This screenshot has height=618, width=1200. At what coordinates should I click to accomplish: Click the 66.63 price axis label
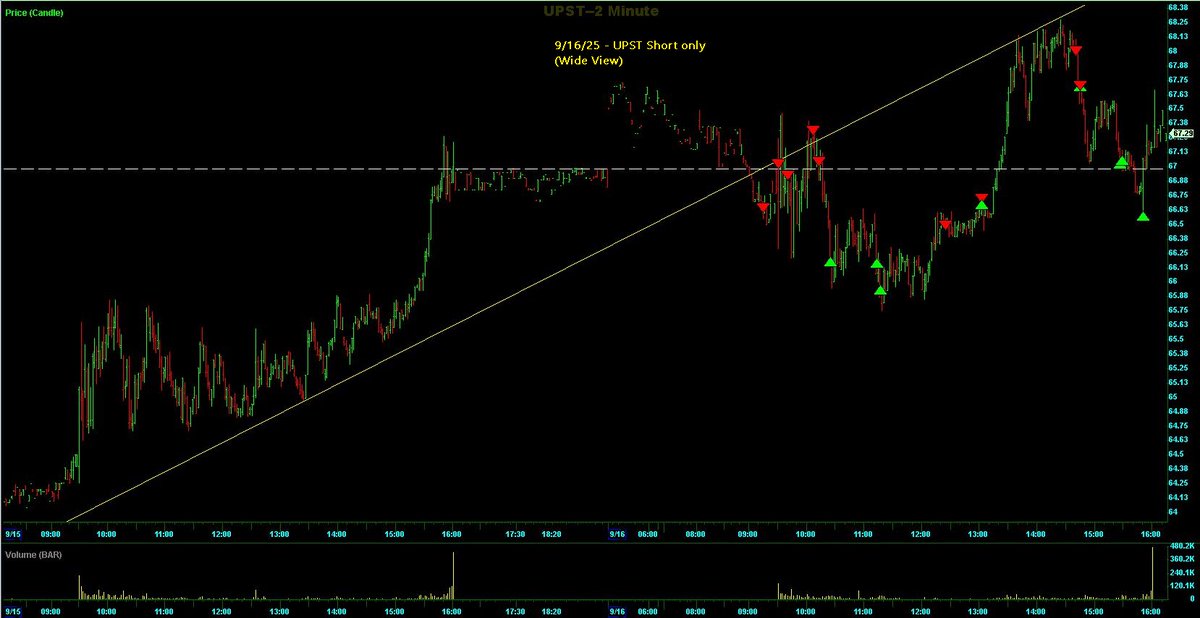tap(1177, 209)
